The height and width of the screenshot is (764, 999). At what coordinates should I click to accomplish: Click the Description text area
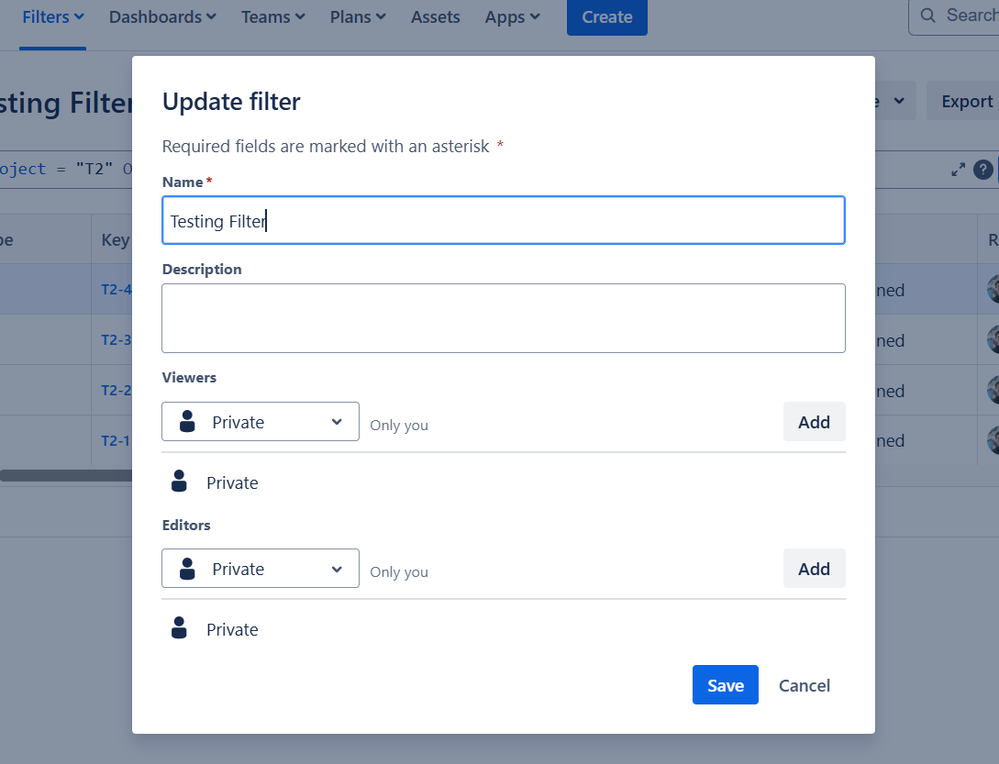pyautogui.click(x=503, y=318)
